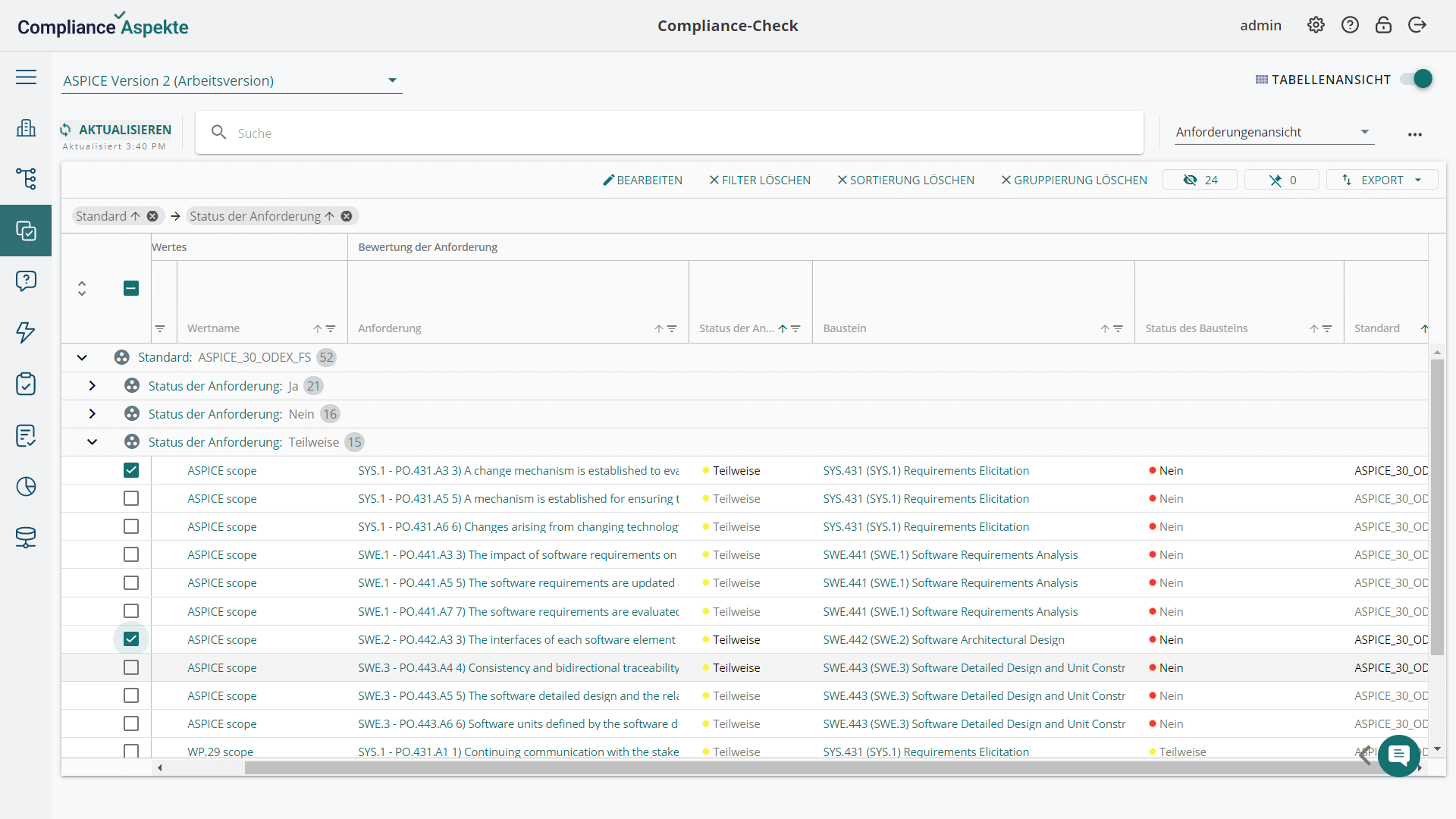Viewport: 1456px width, 819px height.
Task: Click the Compliance Aspekte logo
Action: click(x=102, y=25)
